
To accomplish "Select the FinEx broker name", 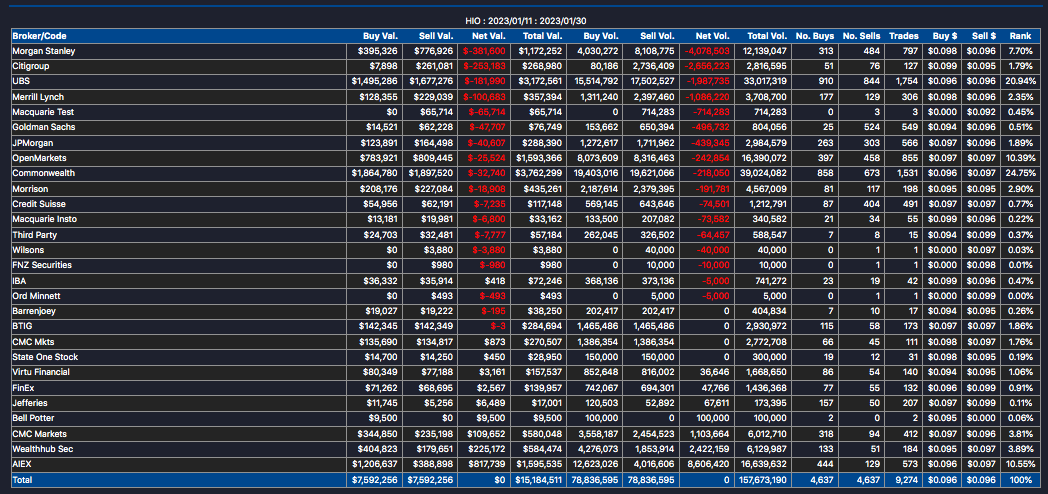I will click(x=23, y=388).
